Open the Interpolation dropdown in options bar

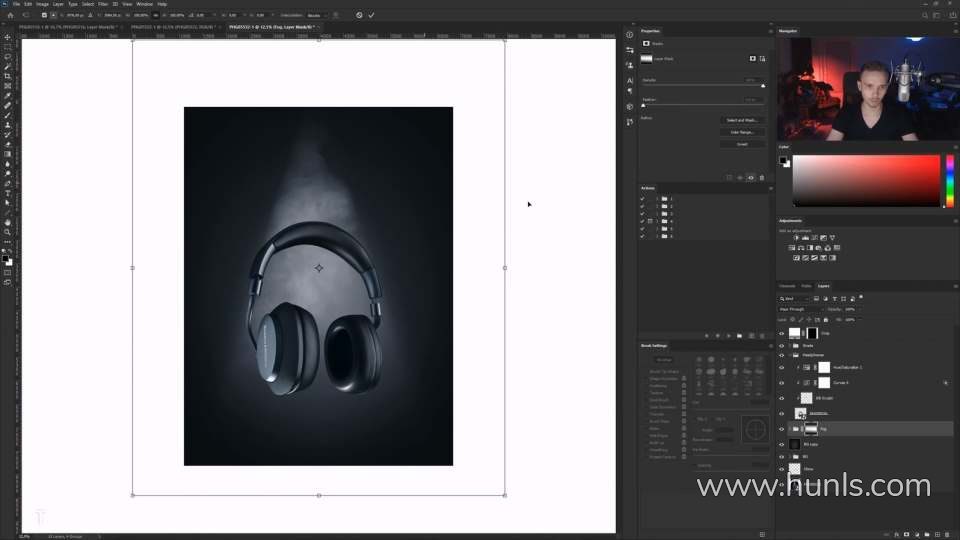[x=315, y=15]
